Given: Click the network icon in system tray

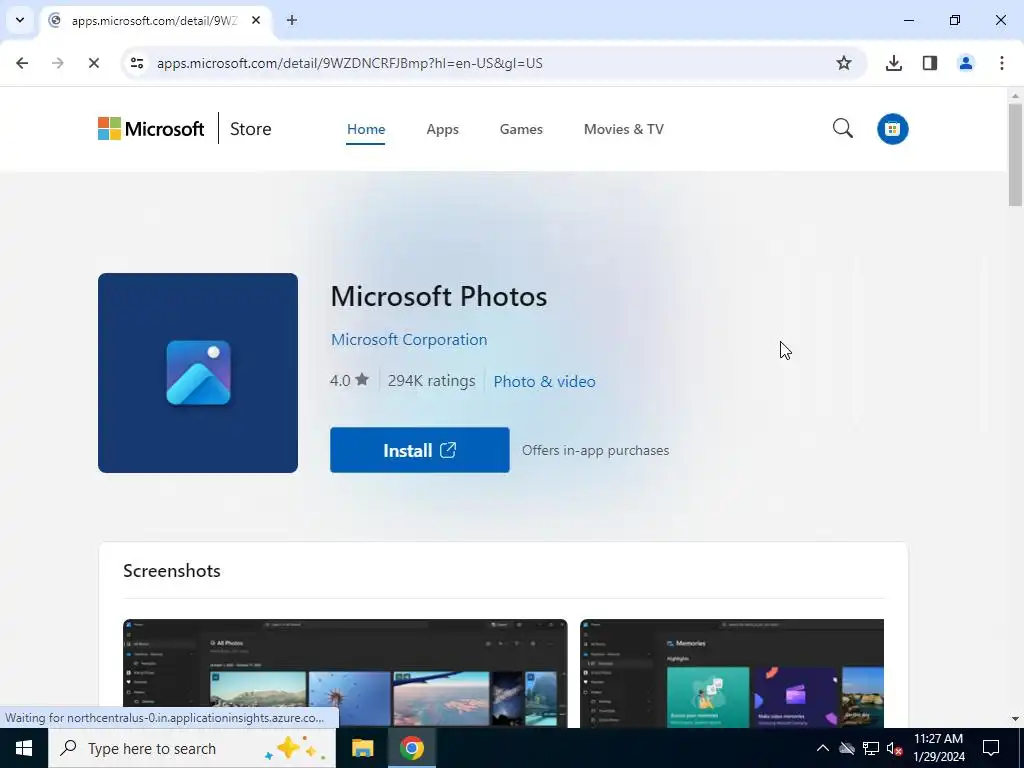Looking at the screenshot, I should coord(870,748).
